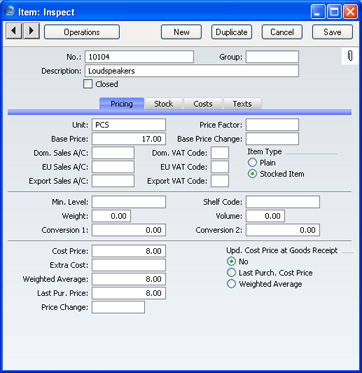Tick the Closed checkbox
This screenshot has height=373, width=362.
[88, 84]
